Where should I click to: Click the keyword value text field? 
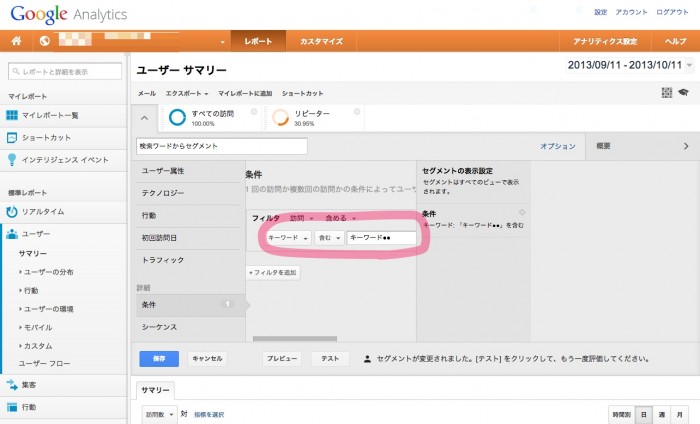[x=380, y=238]
